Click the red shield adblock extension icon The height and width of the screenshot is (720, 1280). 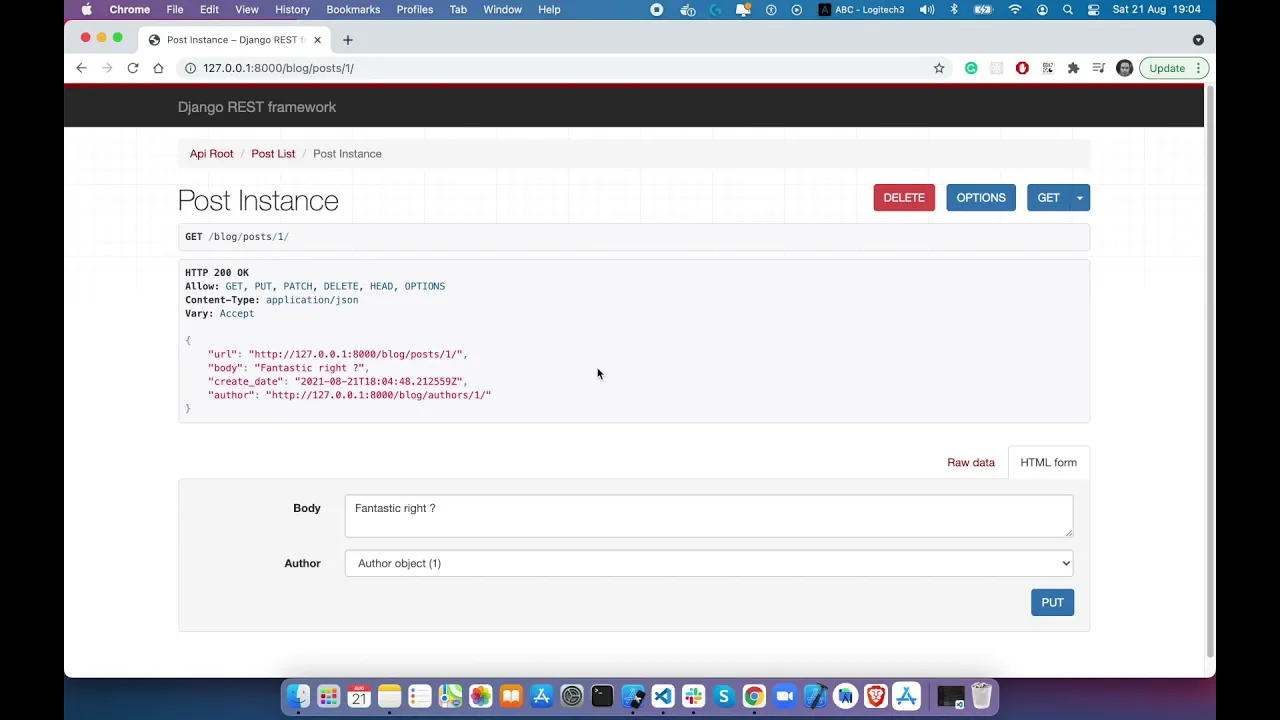point(1022,68)
